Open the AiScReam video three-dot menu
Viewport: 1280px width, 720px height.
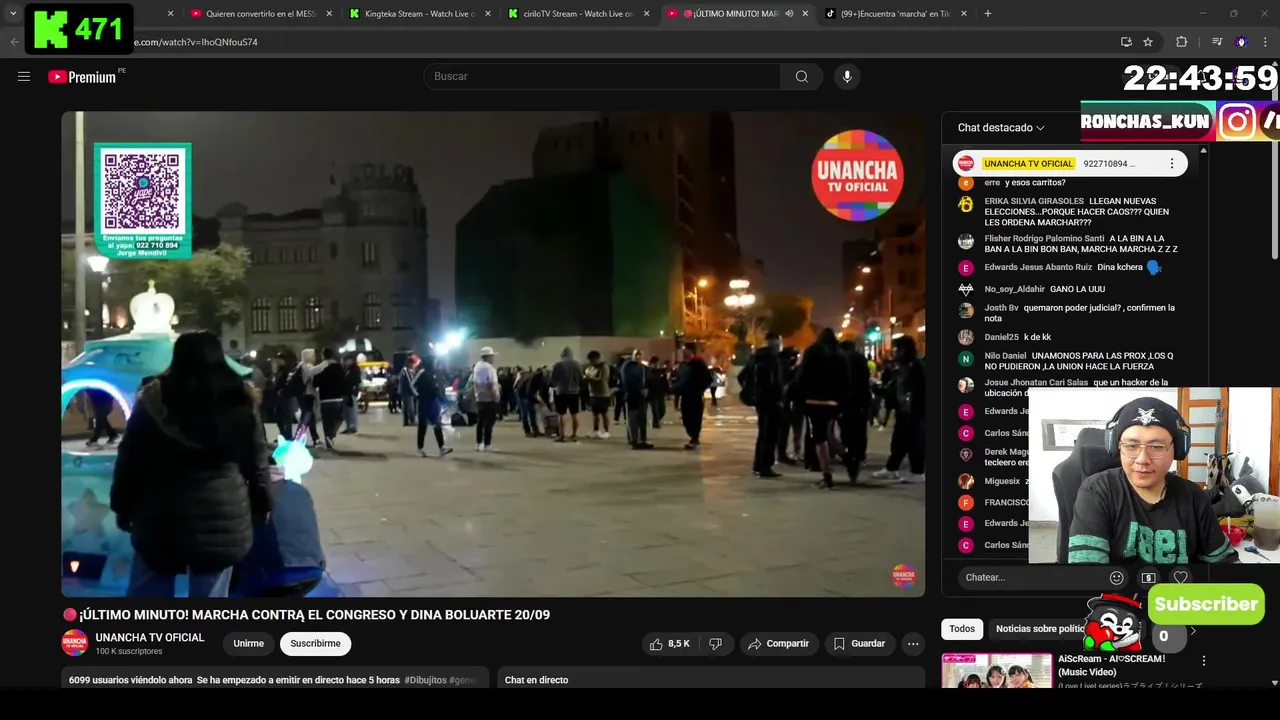(1204, 661)
